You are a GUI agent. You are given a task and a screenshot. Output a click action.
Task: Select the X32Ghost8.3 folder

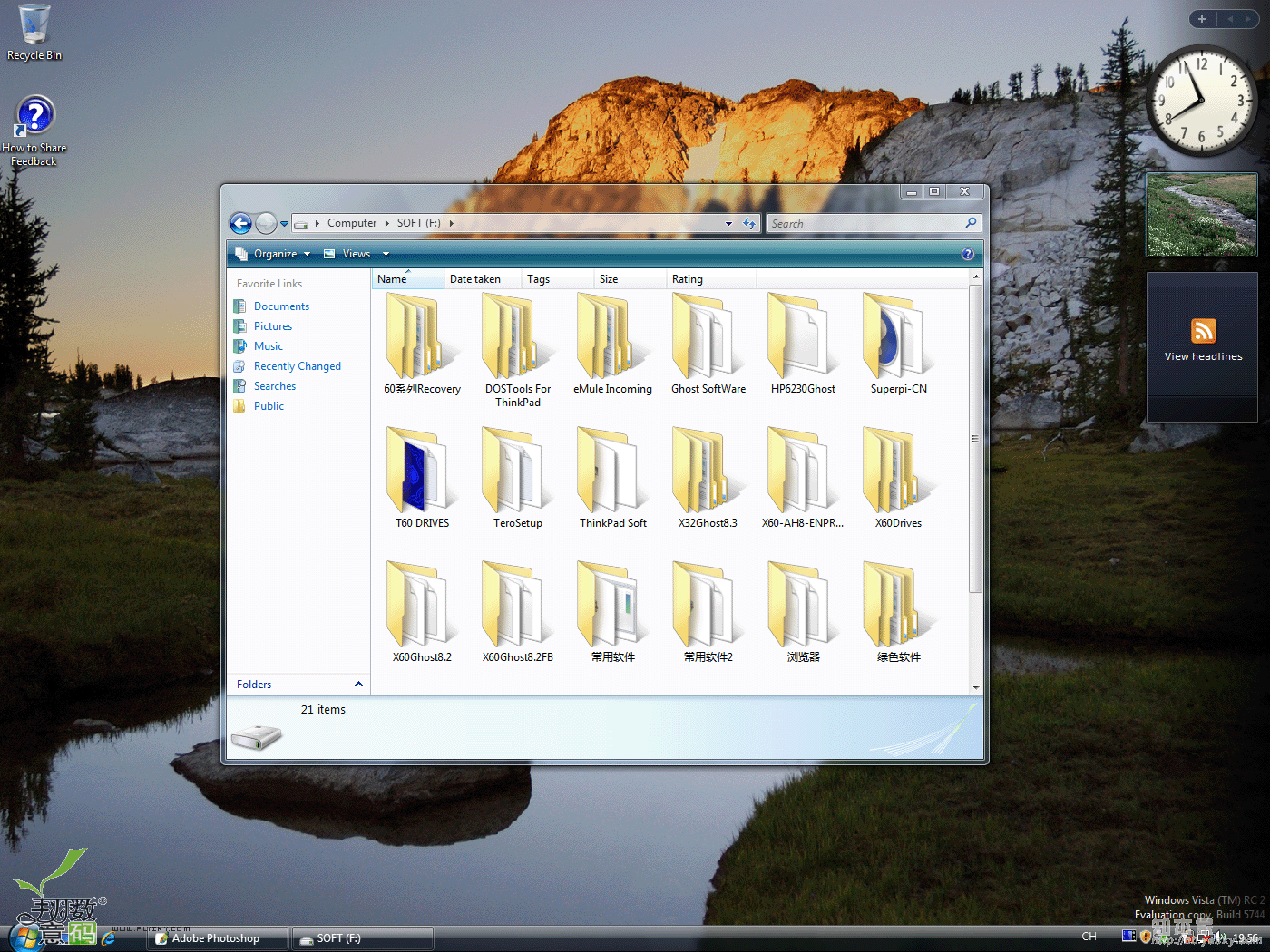708,479
